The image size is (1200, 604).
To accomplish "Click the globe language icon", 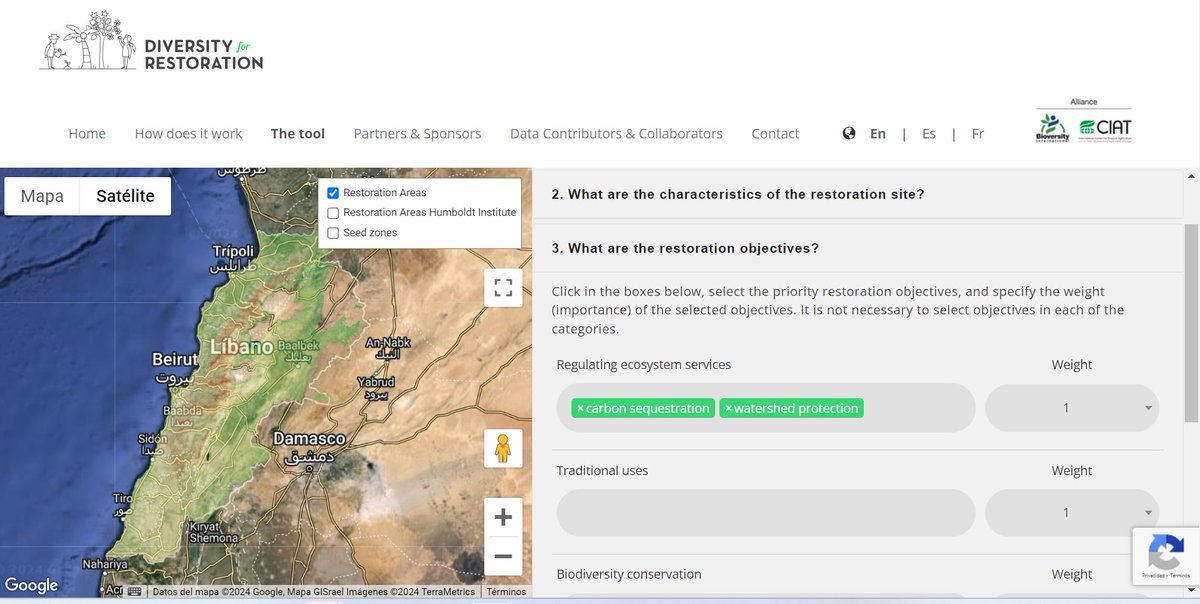I will [849, 133].
